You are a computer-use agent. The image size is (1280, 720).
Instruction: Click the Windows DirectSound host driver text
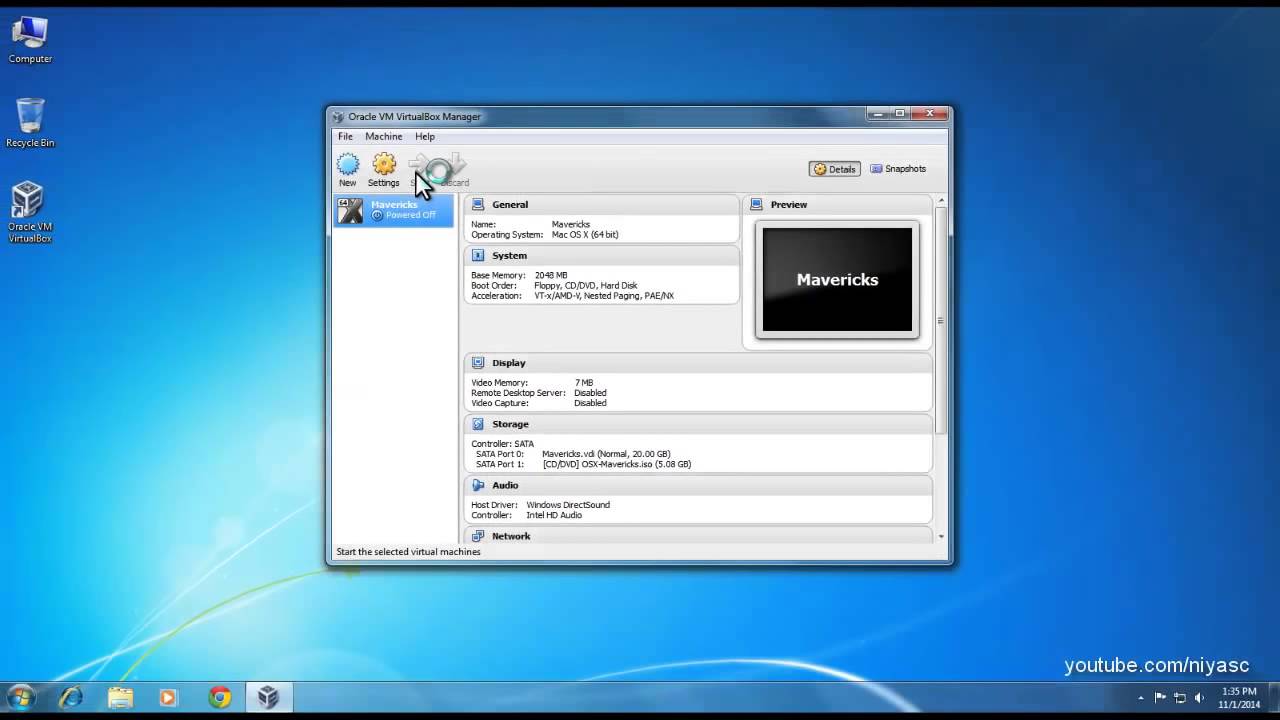tap(568, 505)
